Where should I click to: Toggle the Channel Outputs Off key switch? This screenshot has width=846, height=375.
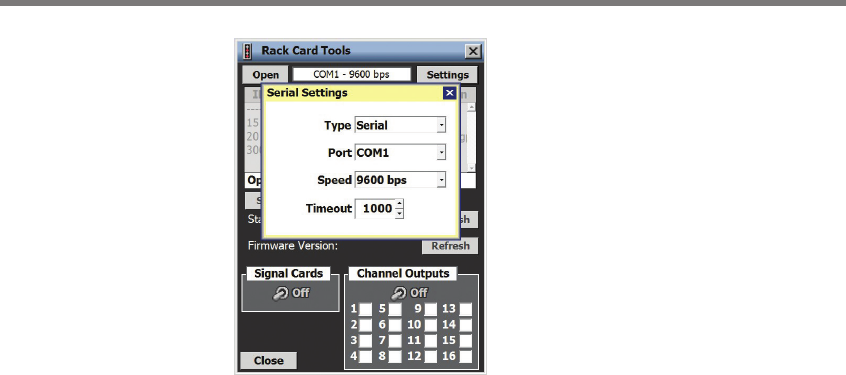(409, 293)
